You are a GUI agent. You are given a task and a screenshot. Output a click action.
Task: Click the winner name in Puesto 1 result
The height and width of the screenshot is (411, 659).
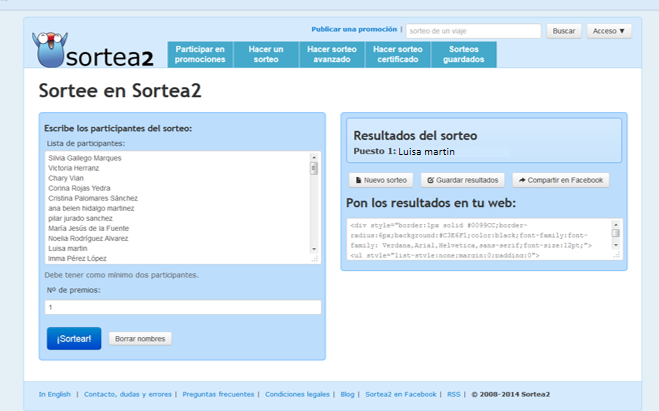point(426,152)
